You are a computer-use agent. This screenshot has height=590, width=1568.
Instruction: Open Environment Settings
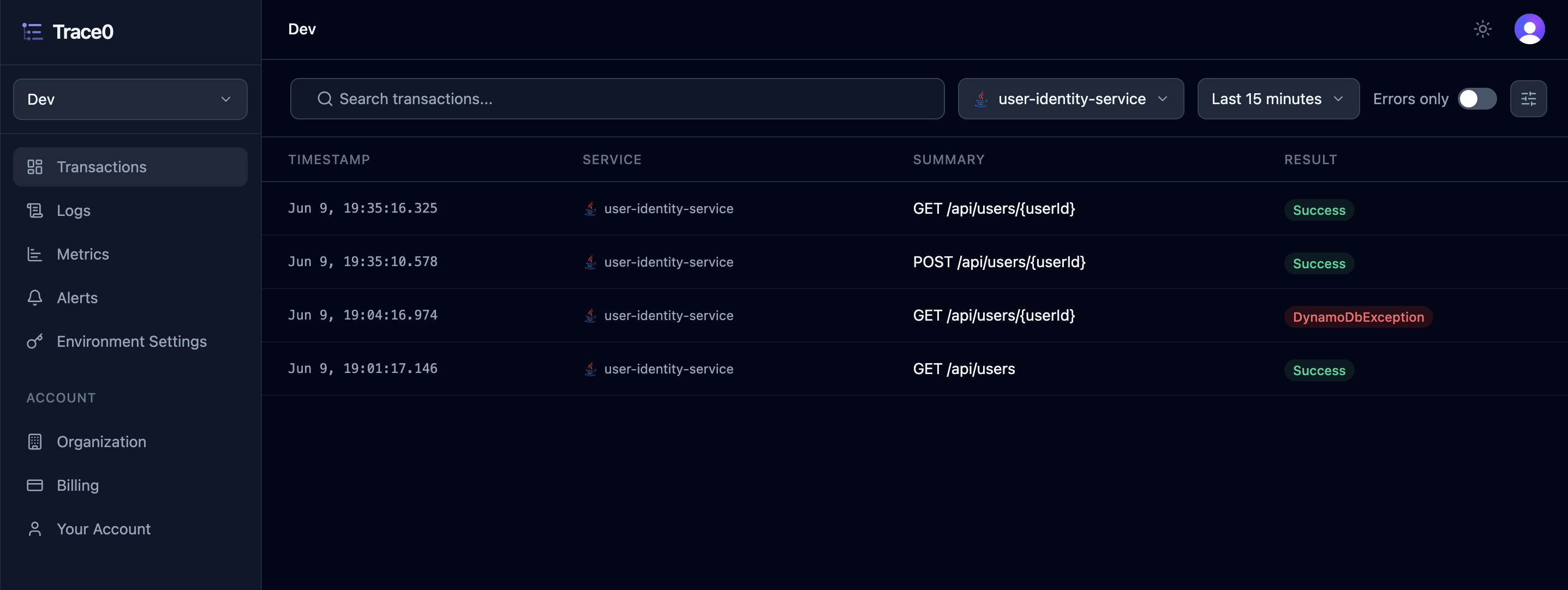130,342
